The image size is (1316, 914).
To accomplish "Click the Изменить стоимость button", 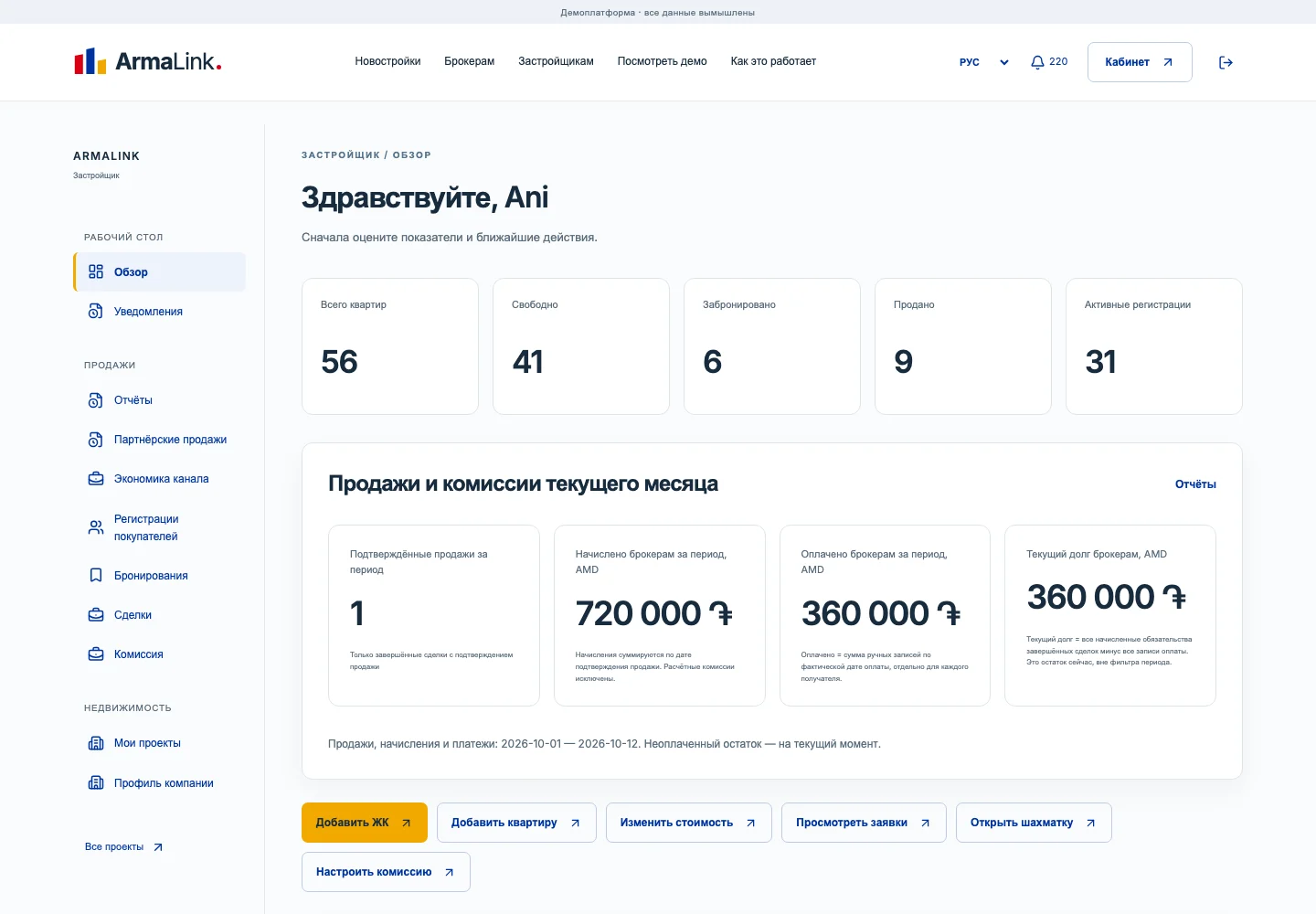I will 689,823.
